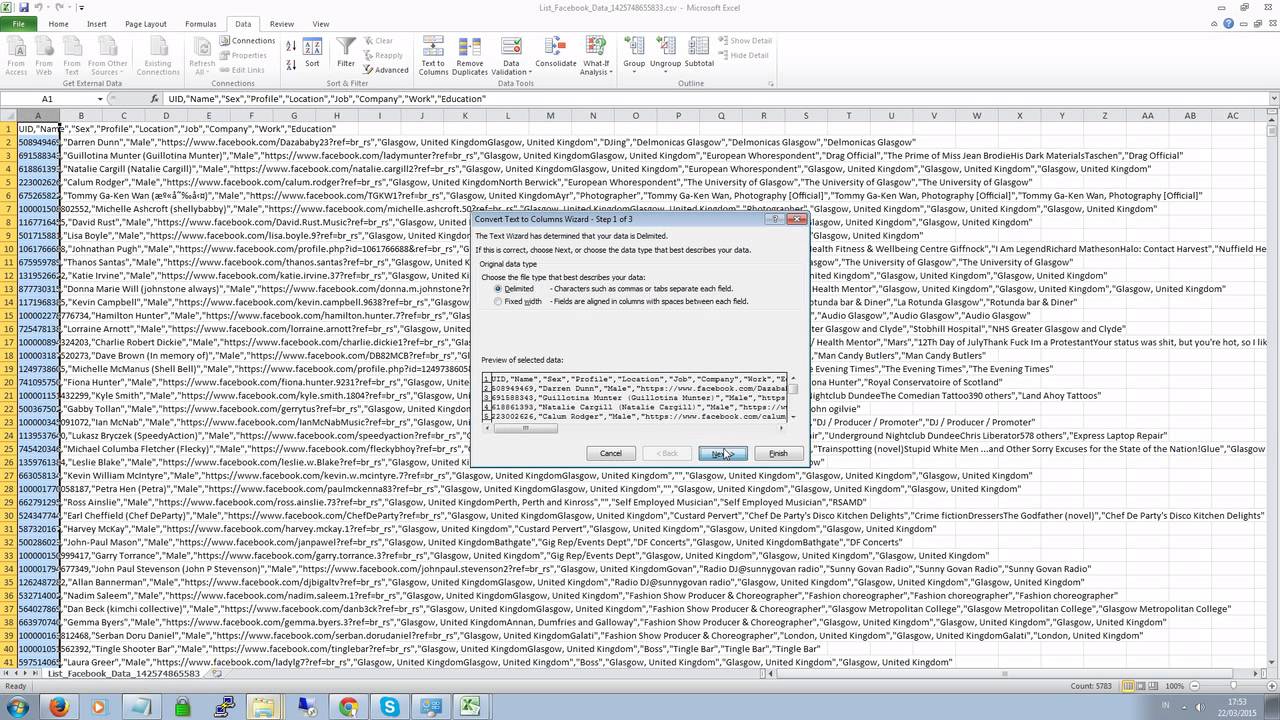Expand the formula bar

click(1272, 99)
